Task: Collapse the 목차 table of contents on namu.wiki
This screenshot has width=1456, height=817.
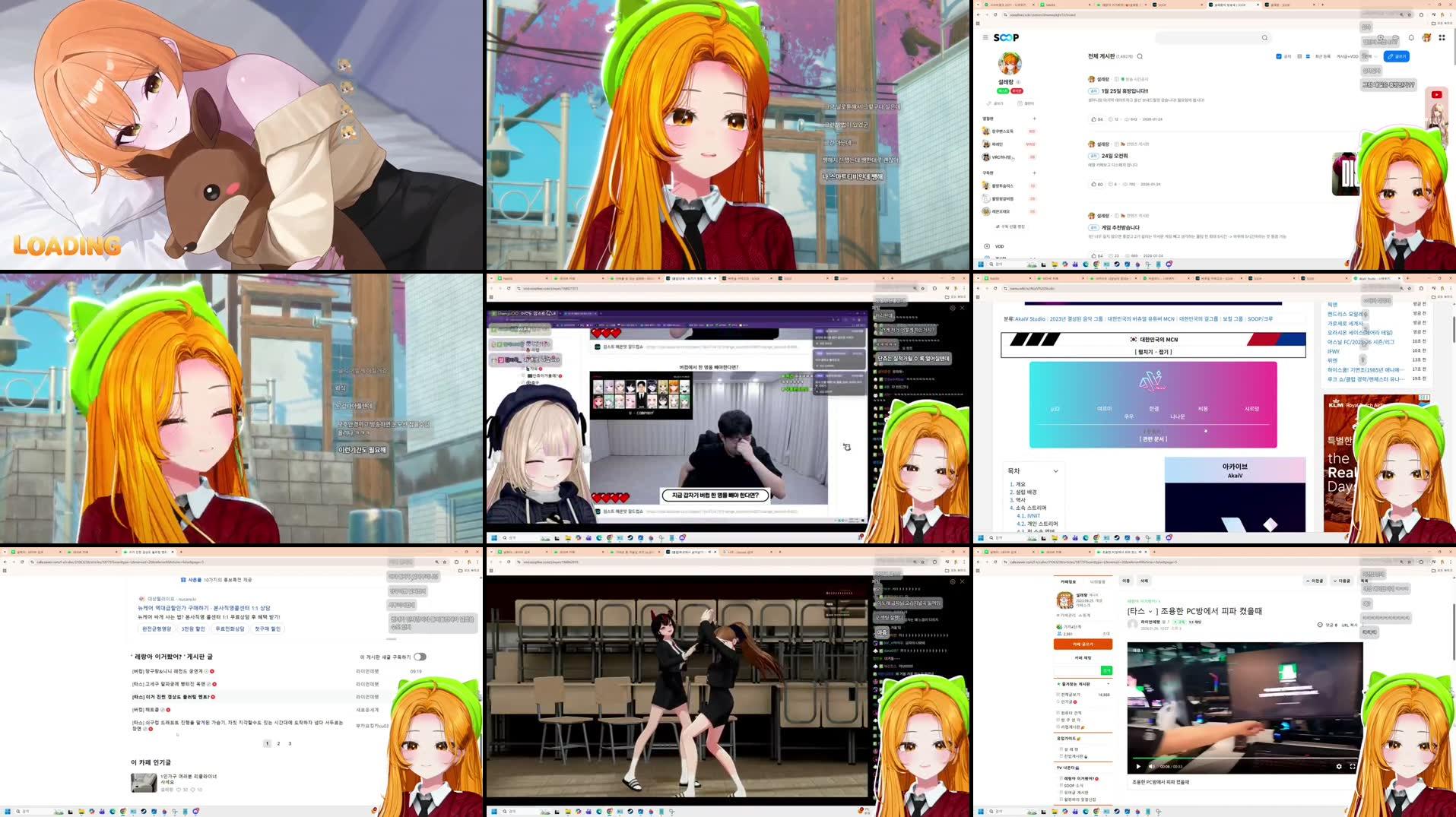Action: point(1056,471)
